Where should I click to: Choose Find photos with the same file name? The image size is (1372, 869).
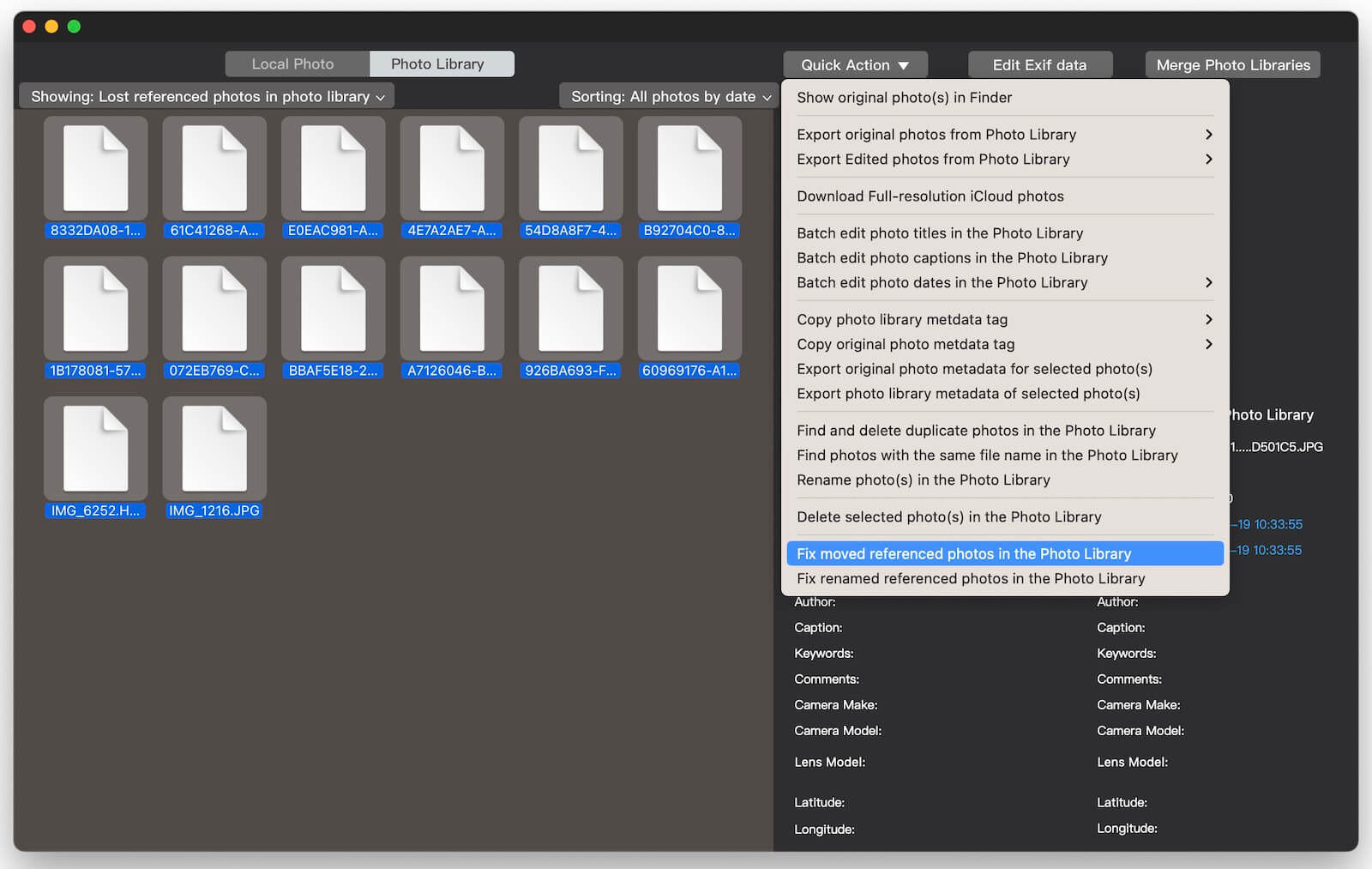point(1005,456)
